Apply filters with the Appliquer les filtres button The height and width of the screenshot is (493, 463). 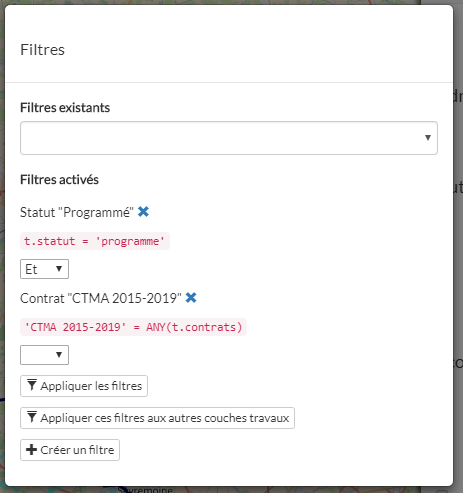[x=84, y=386]
